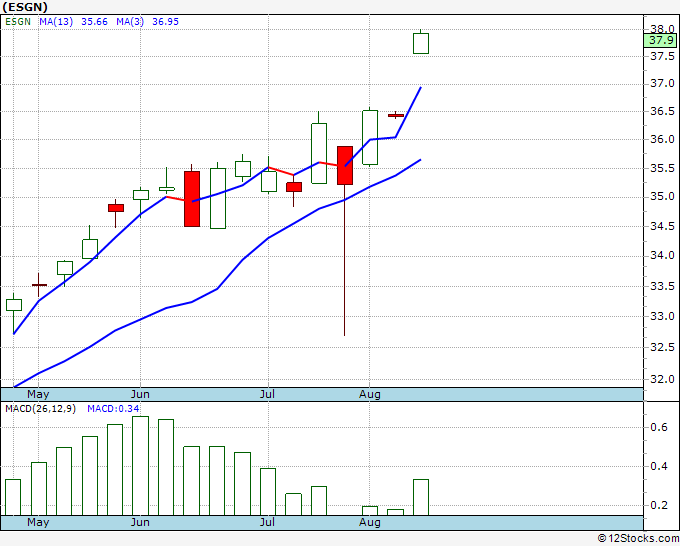
Task: Click Jun on the MACD panel time axis
Action: coord(140,522)
